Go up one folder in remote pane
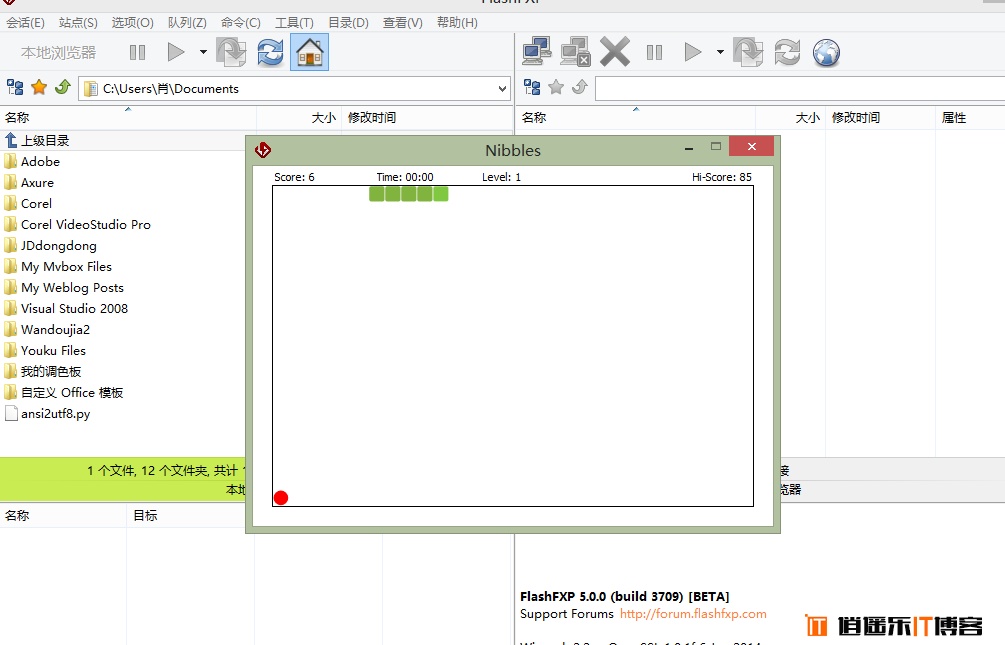Screen dimensions: 1005x645 tap(580, 87)
